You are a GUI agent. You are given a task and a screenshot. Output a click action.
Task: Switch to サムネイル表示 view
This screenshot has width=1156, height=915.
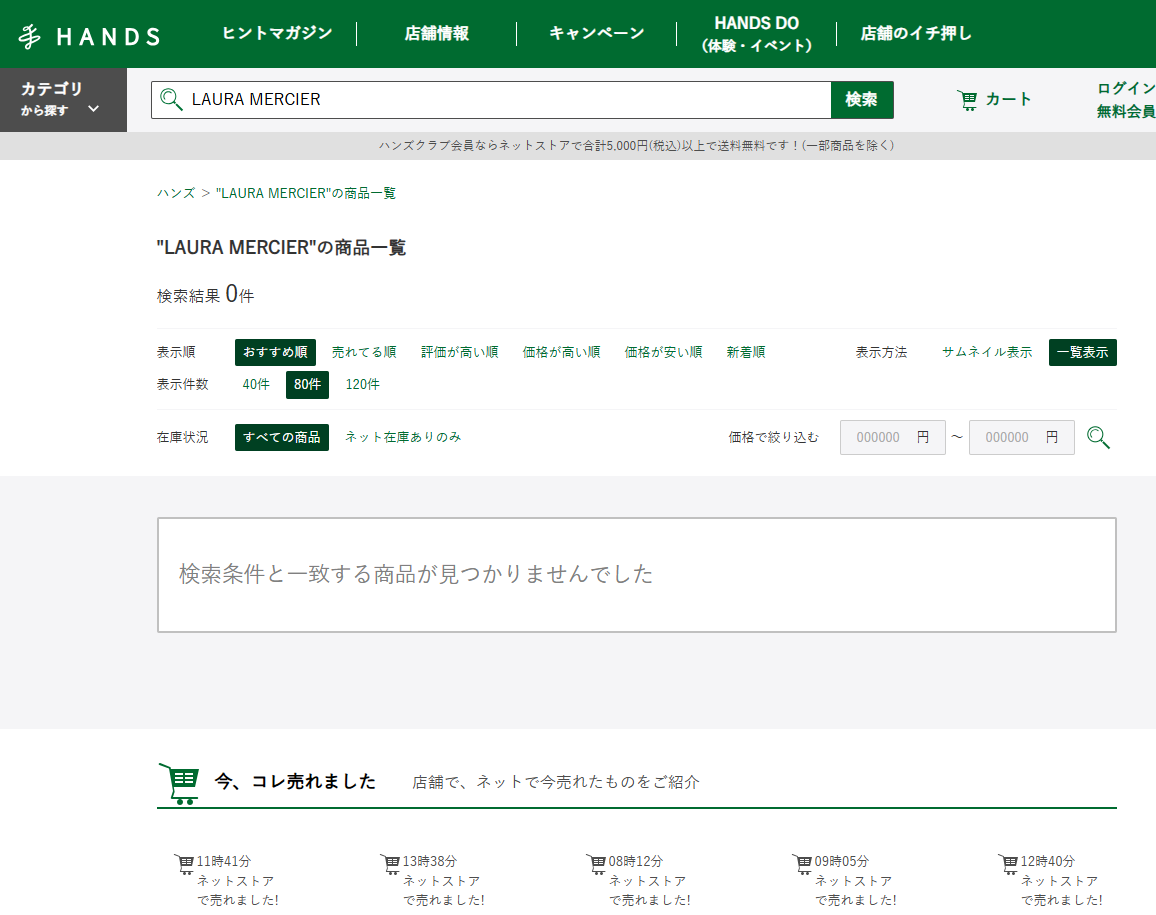986,352
